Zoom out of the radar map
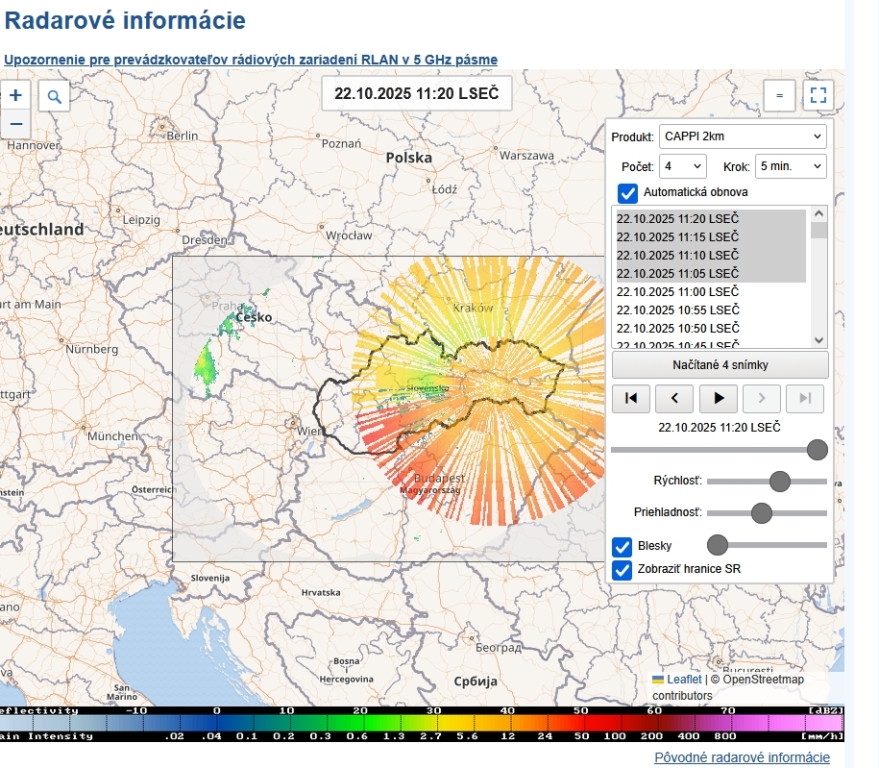879x768 pixels. (15, 124)
